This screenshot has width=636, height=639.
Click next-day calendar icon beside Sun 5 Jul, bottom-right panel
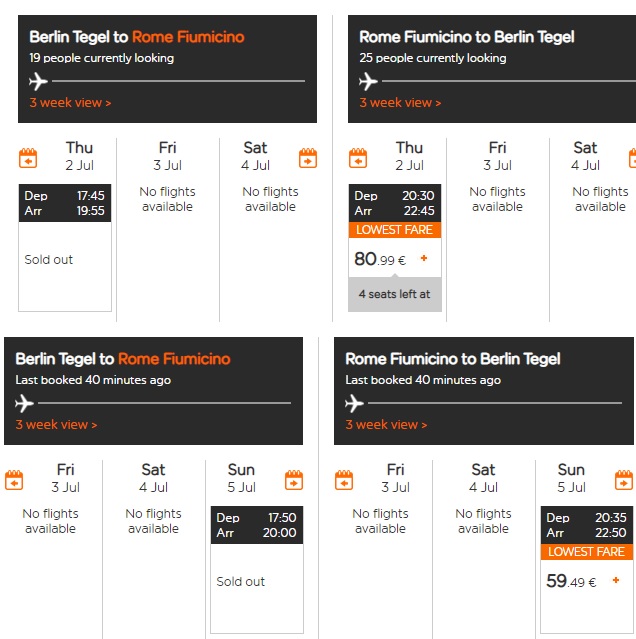tap(624, 480)
